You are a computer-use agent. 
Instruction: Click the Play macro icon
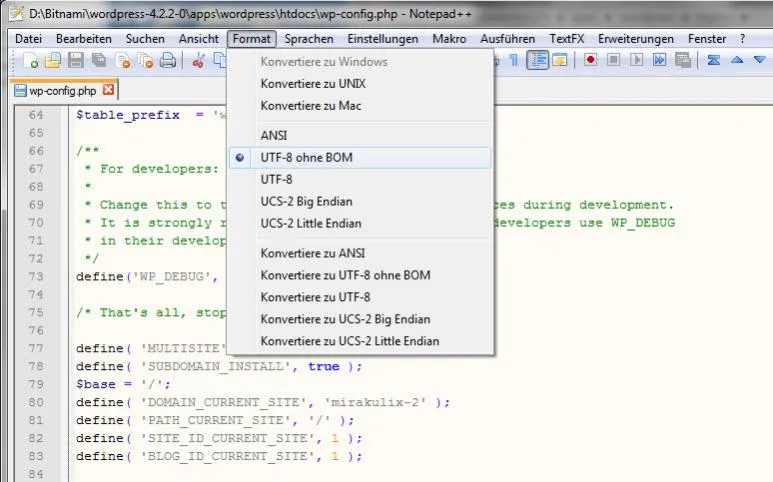coord(636,60)
